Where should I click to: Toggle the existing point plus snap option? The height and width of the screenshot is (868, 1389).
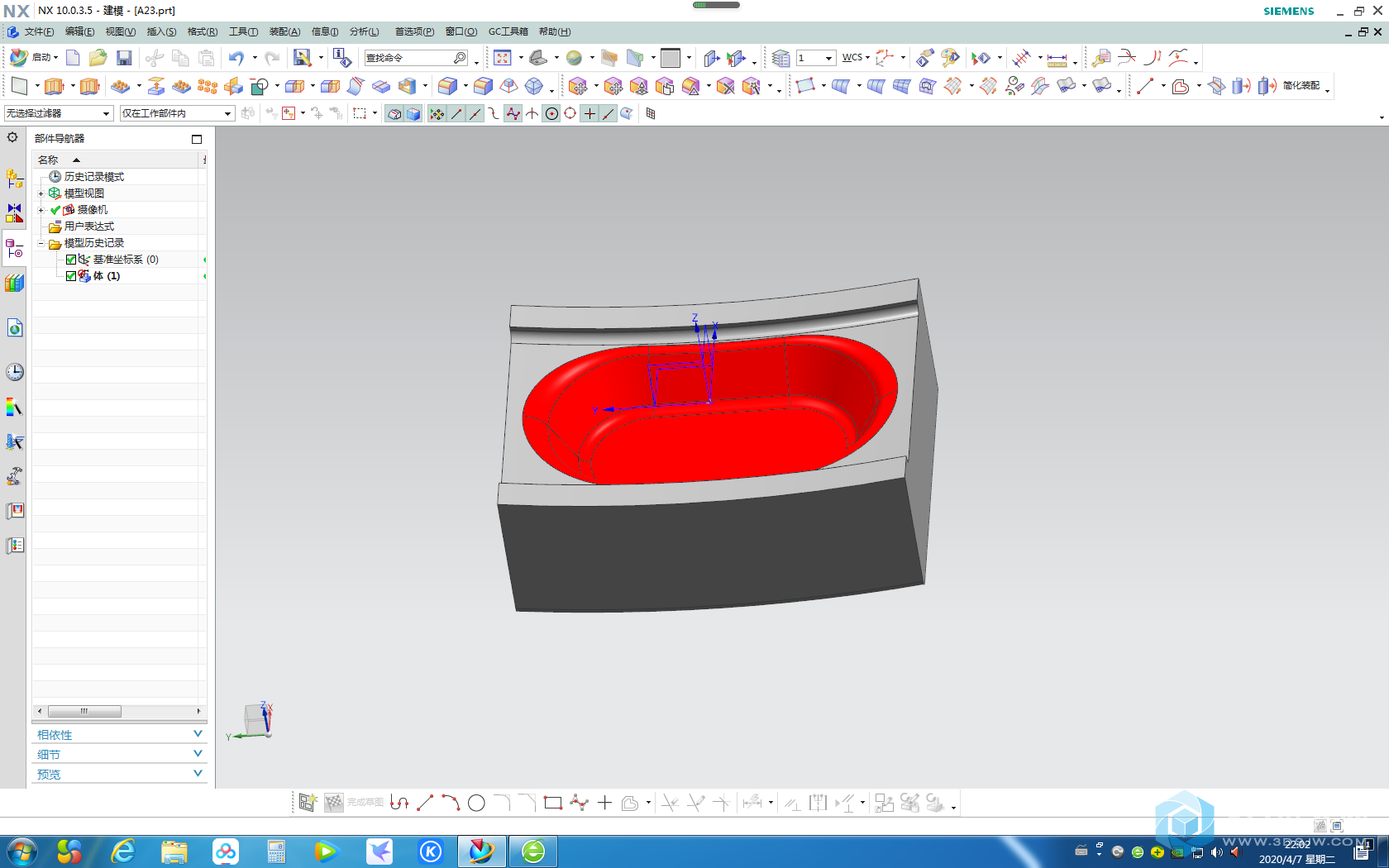pos(589,113)
